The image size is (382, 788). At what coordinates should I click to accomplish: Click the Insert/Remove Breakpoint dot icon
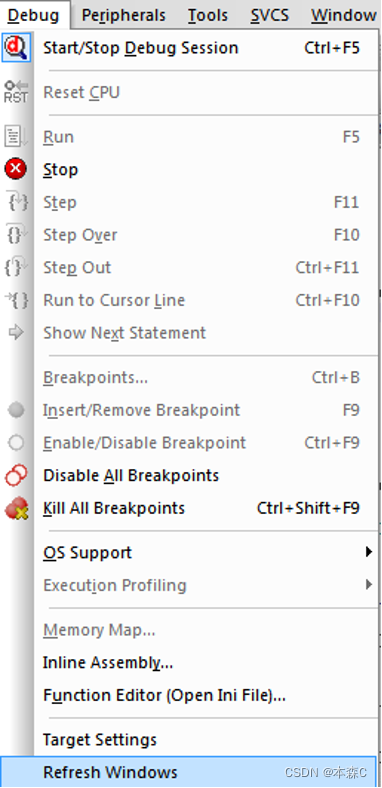pyautogui.click(x=16, y=410)
